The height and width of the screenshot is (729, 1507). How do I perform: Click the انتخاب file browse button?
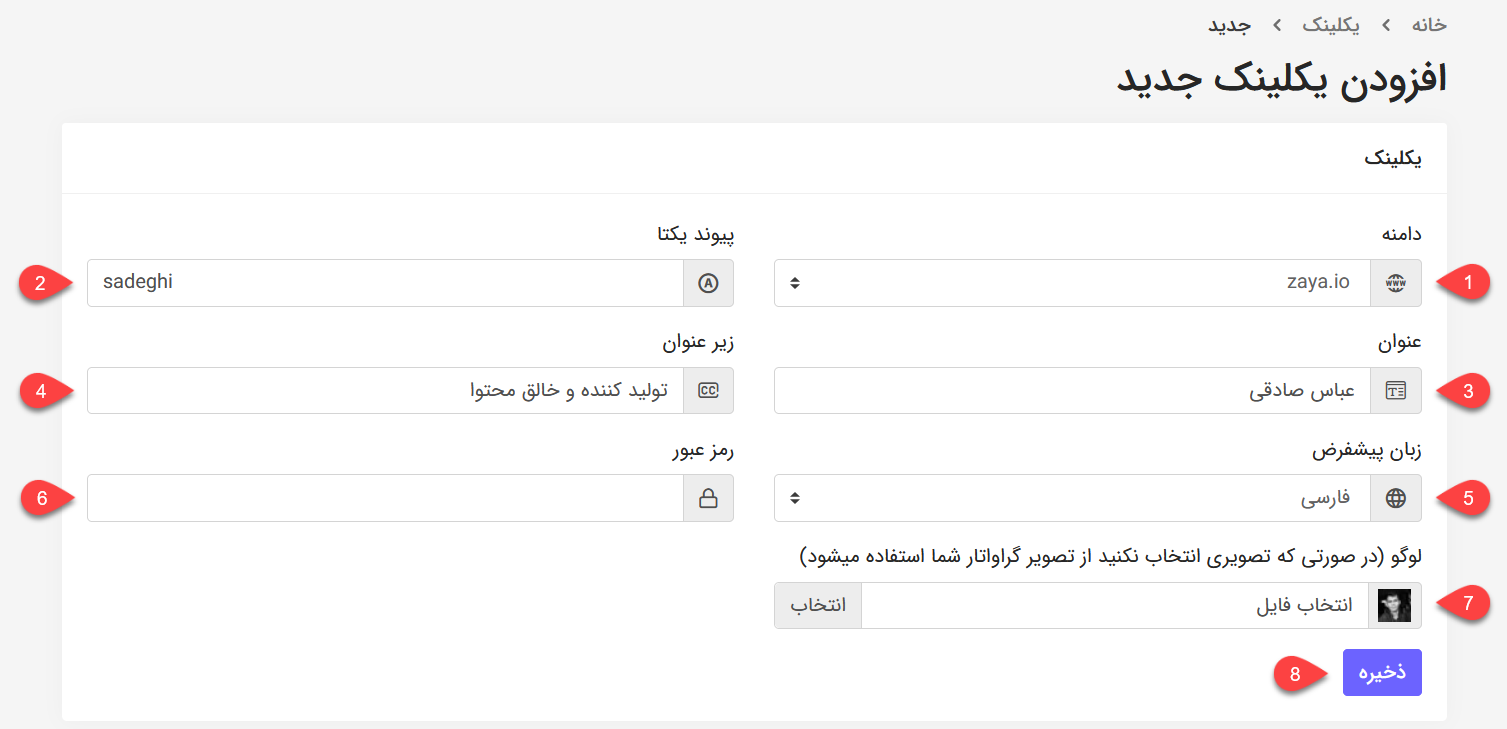click(818, 605)
